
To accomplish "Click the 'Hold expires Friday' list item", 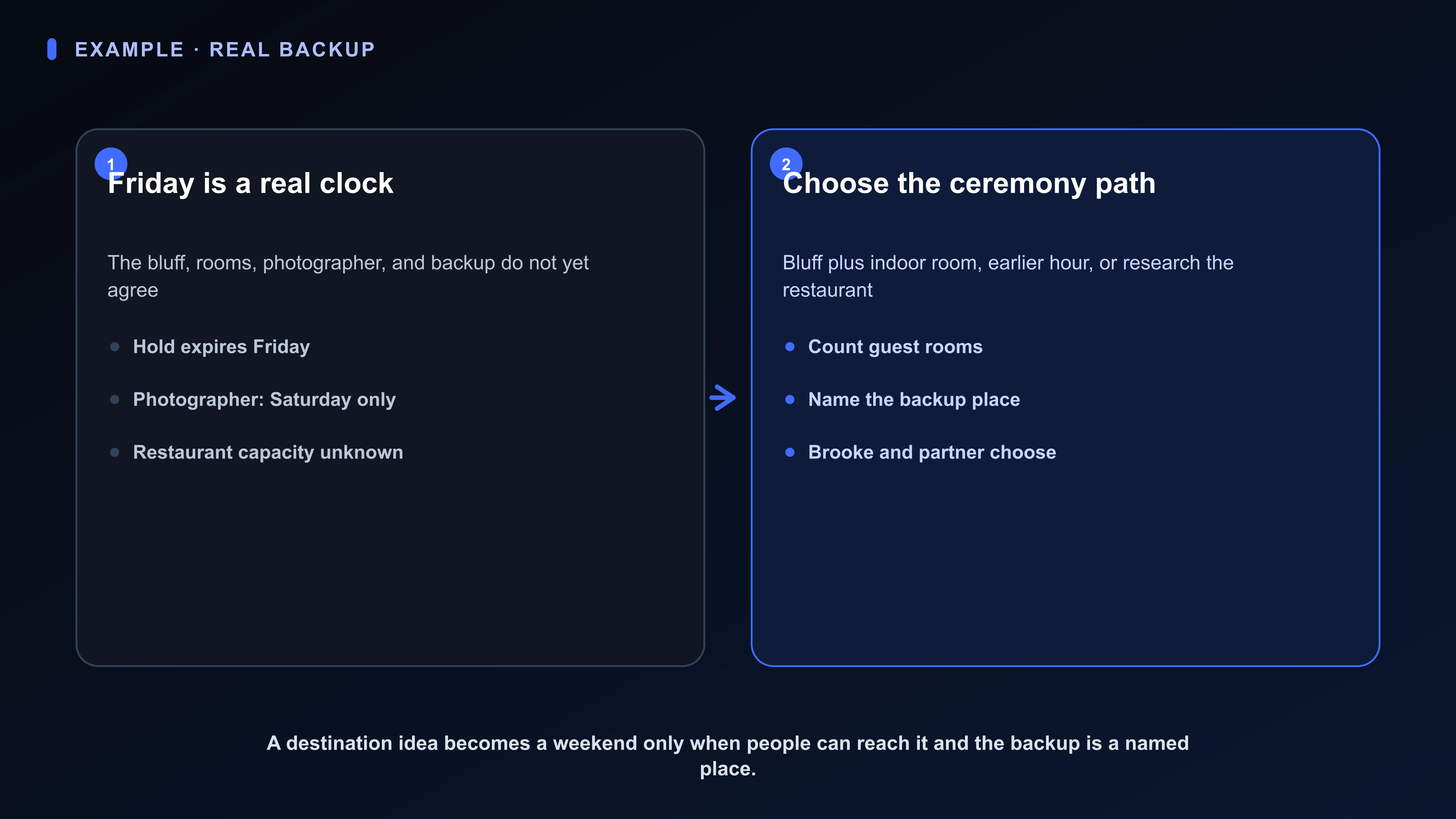I will pos(221,347).
